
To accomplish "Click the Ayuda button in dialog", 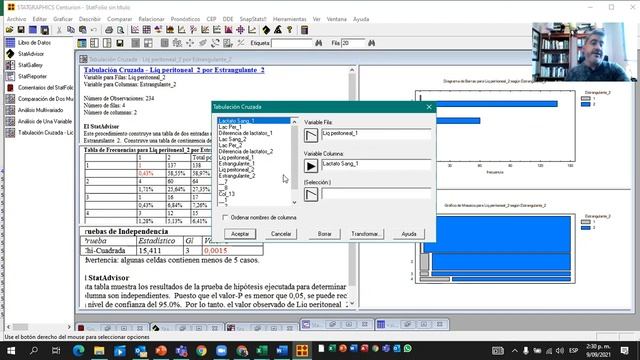I will tap(409, 234).
